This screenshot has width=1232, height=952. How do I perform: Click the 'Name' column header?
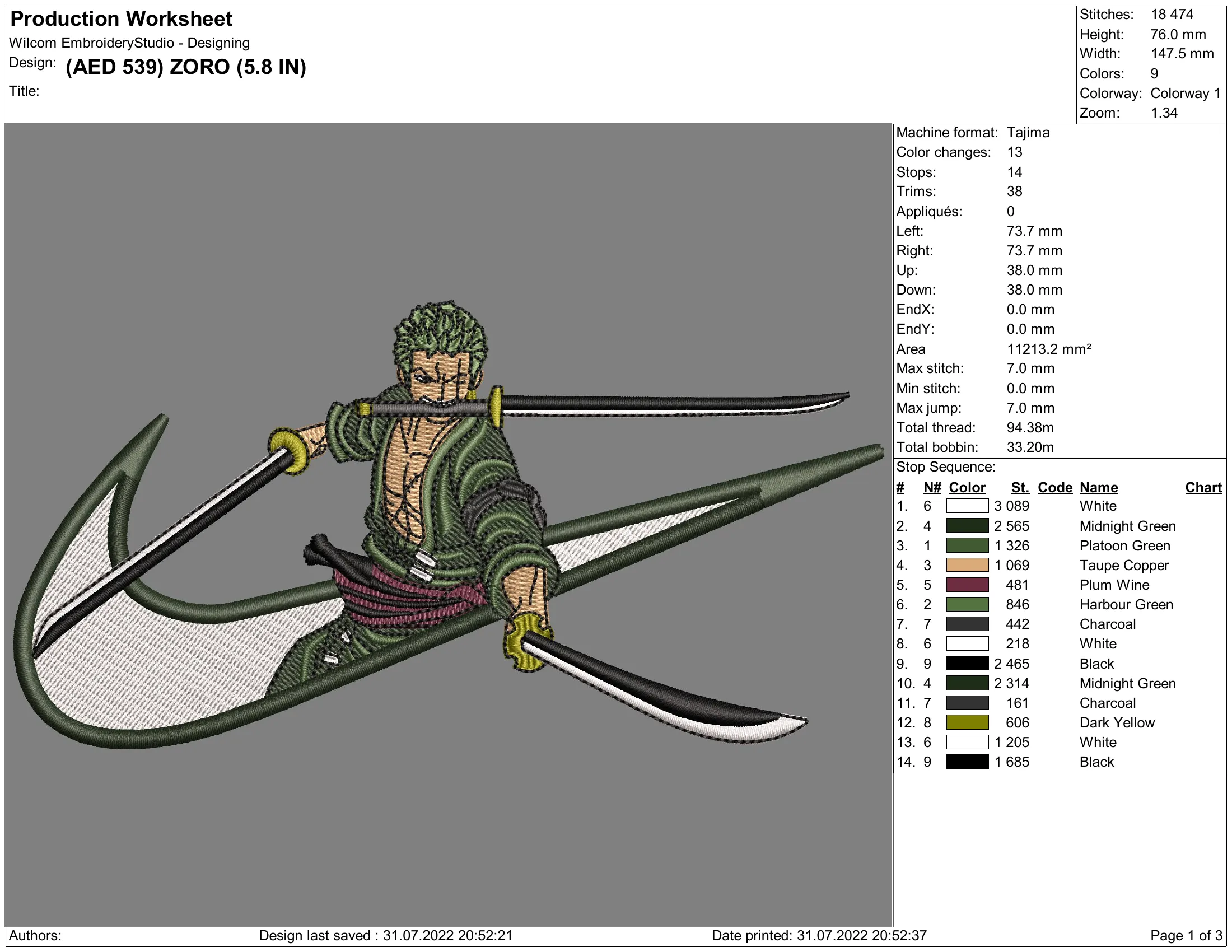click(x=1098, y=487)
